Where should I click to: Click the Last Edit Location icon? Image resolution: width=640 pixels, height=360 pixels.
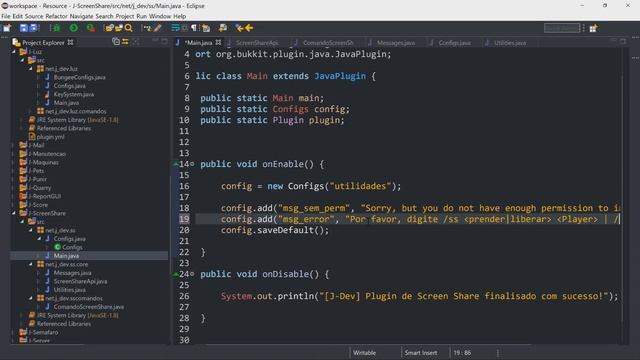coord(223,28)
